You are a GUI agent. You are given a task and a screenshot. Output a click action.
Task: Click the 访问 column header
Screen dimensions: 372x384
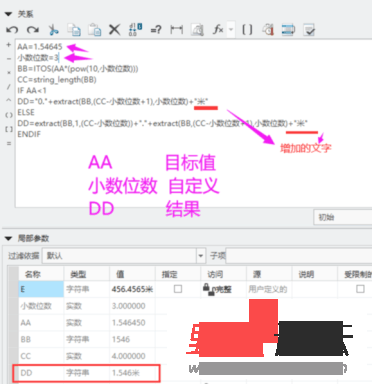click(223, 274)
